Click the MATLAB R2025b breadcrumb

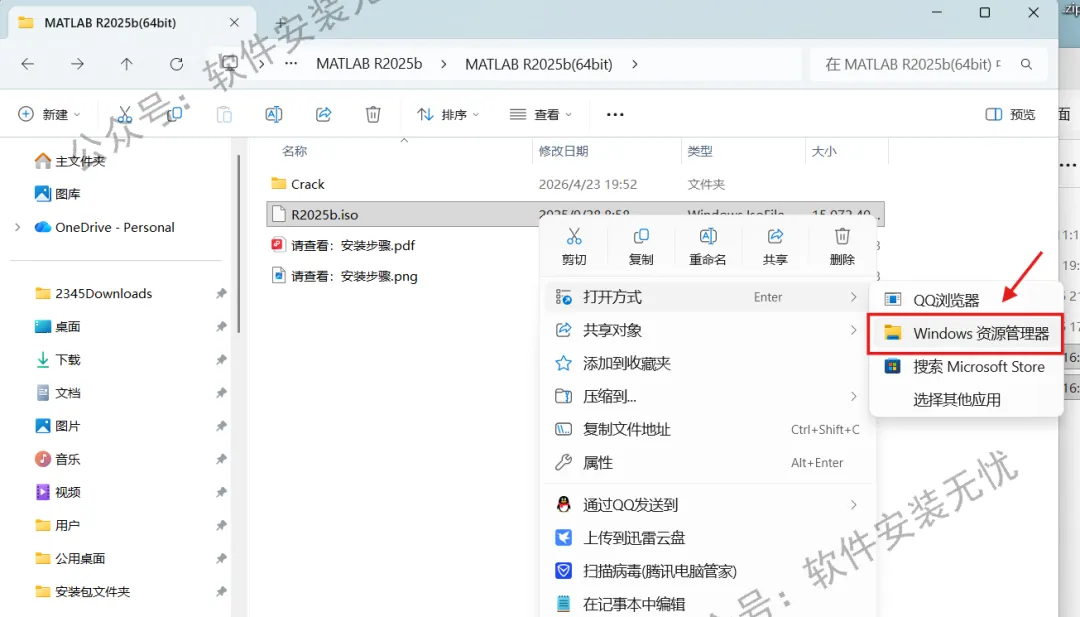369,64
